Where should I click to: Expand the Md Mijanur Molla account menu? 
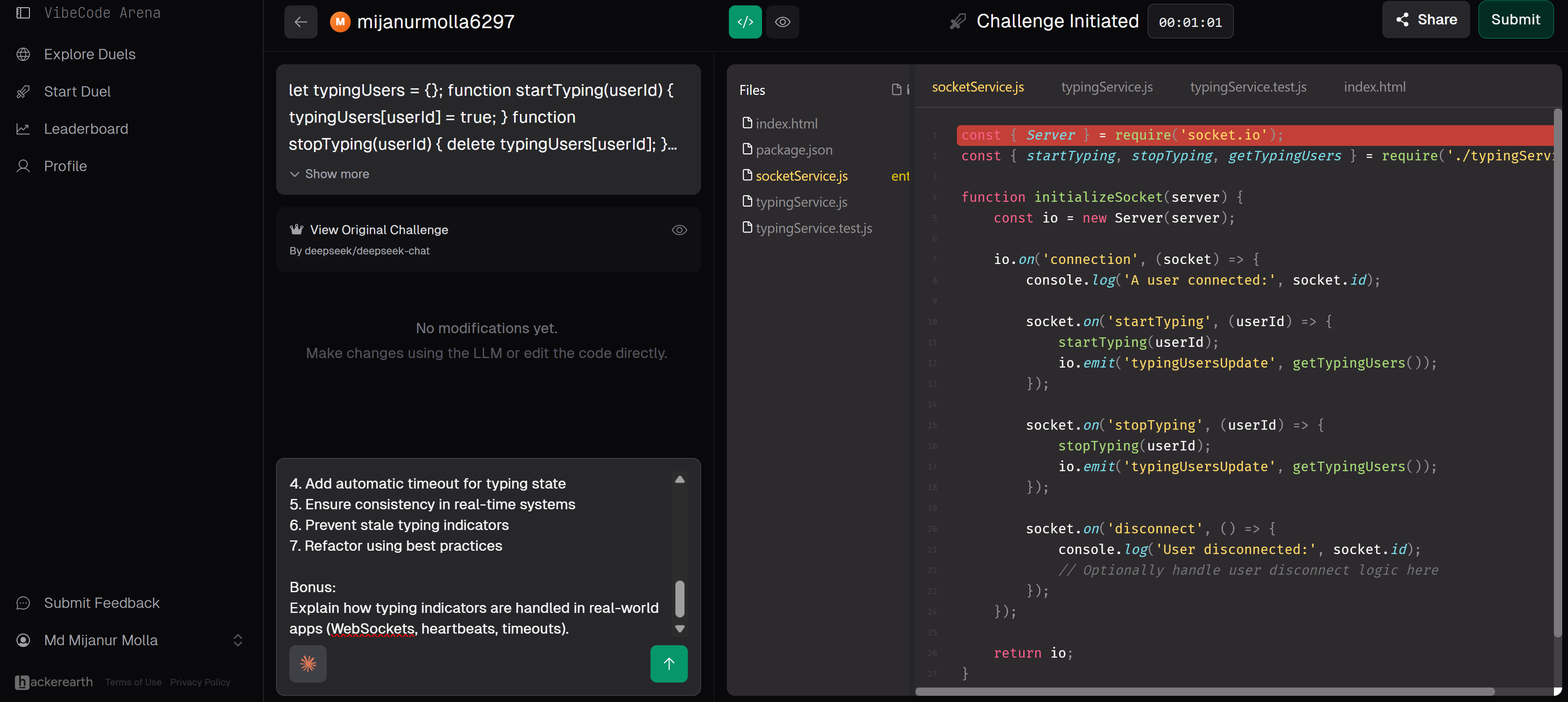238,640
